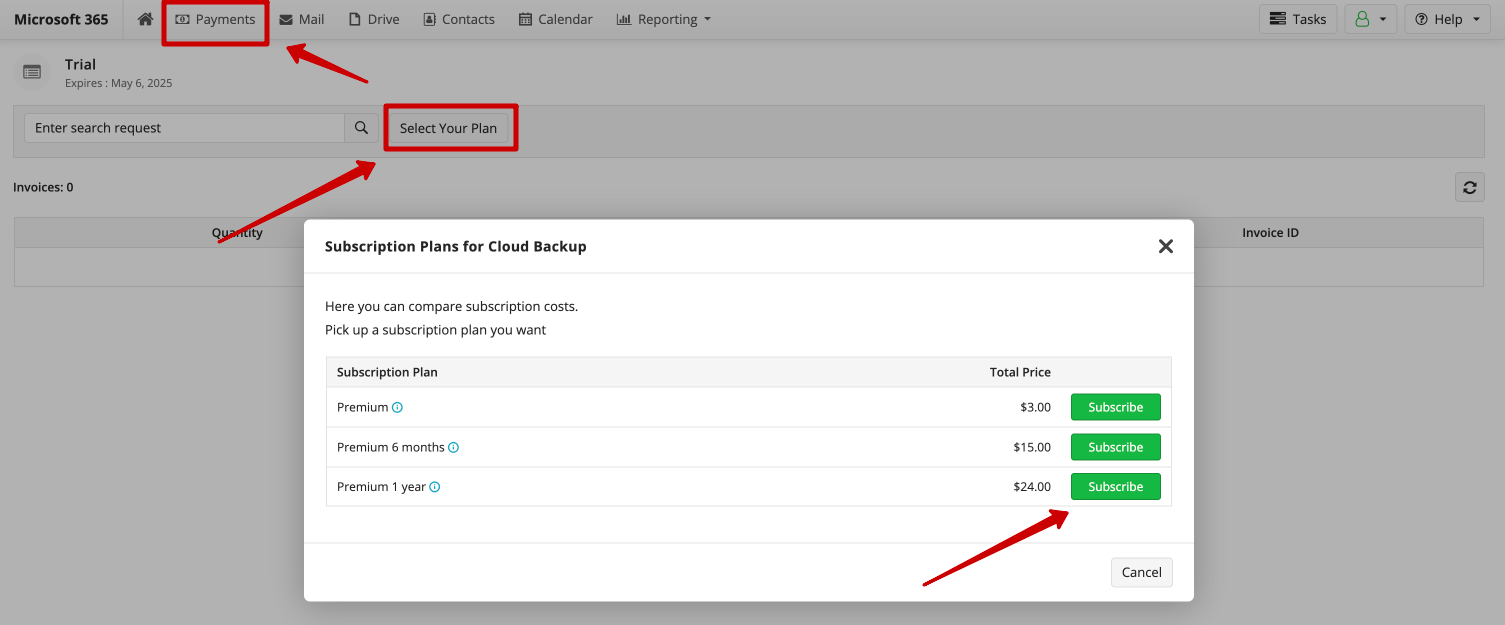Switch to Contacts section
Screen dimensions: 1505x625
[x=459, y=19]
